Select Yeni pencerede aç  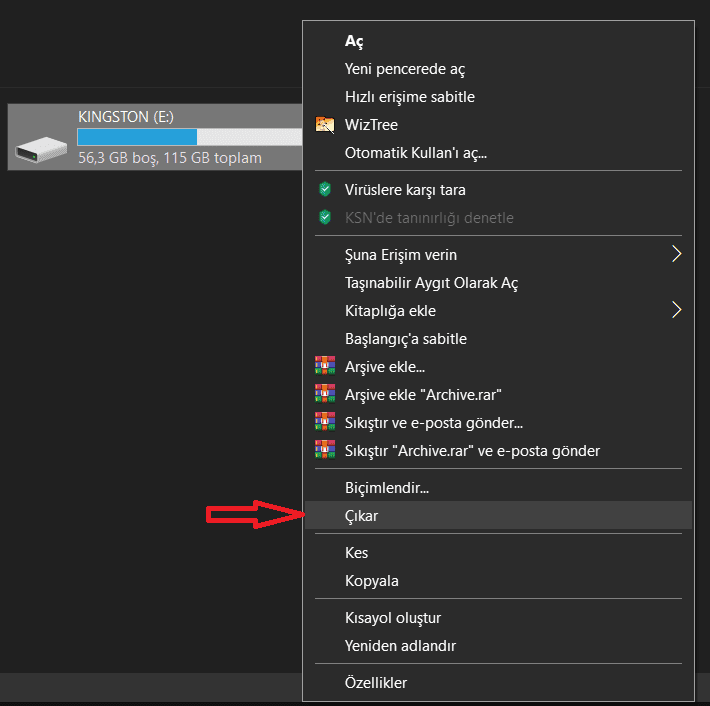pos(404,69)
